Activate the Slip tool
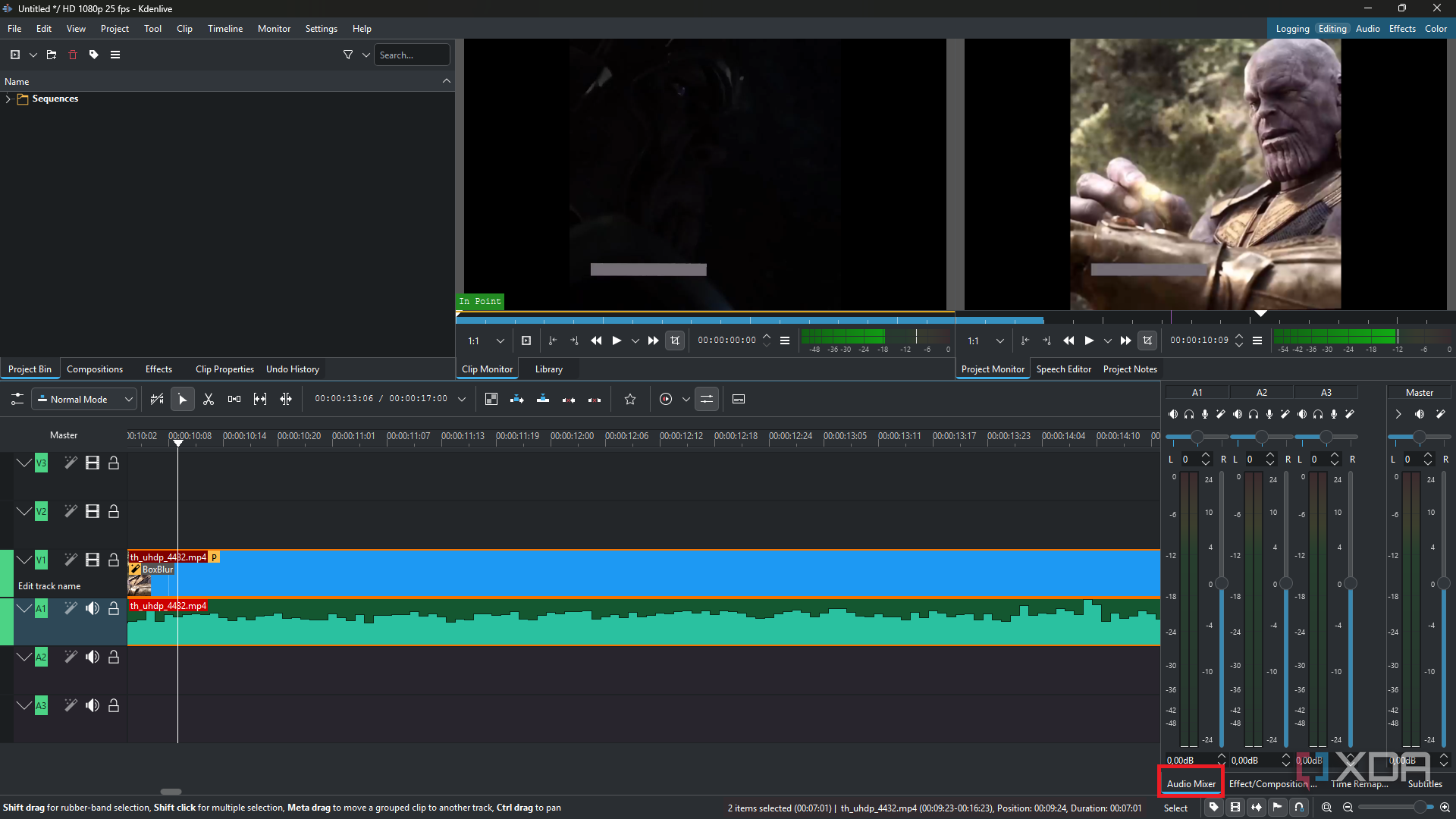This screenshot has width=1456, height=819. [x=260, y=399]
